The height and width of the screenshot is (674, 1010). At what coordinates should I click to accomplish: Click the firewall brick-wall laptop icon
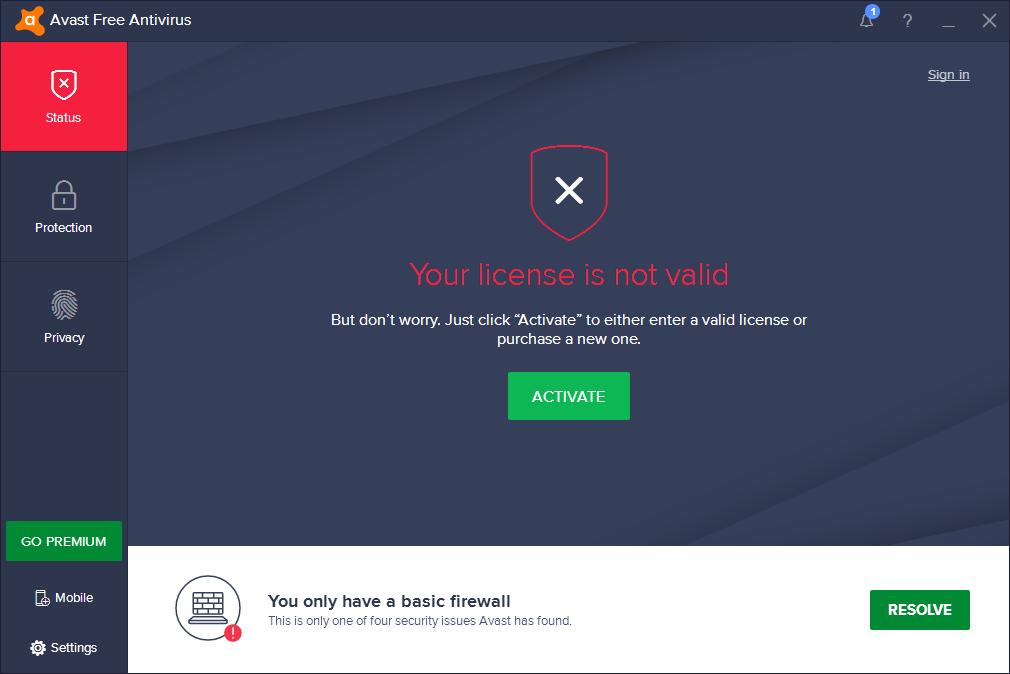(x=208, y=608)
